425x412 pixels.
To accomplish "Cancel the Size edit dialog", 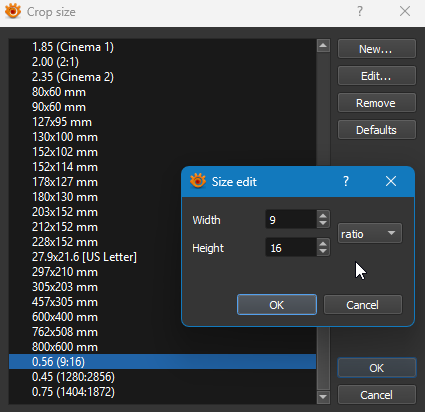I will click(363, 305).
